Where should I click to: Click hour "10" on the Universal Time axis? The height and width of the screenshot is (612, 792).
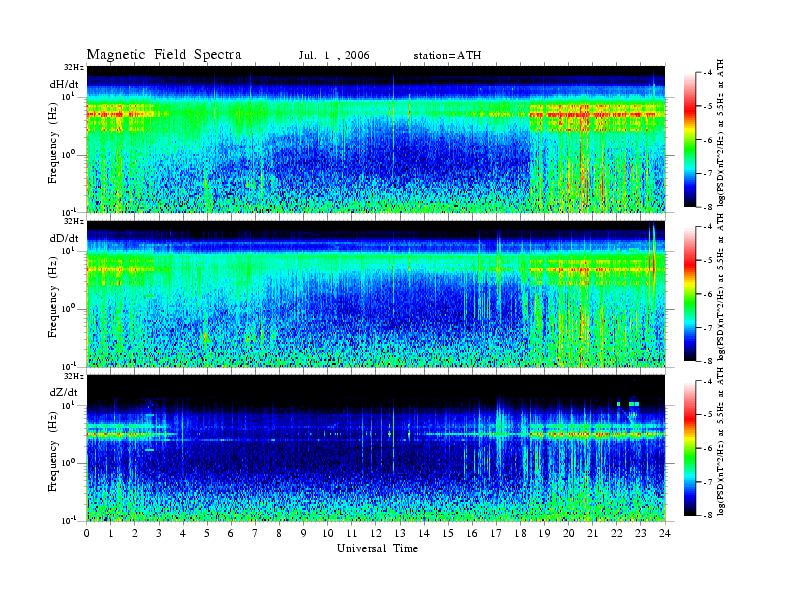[x=328, y=533]
